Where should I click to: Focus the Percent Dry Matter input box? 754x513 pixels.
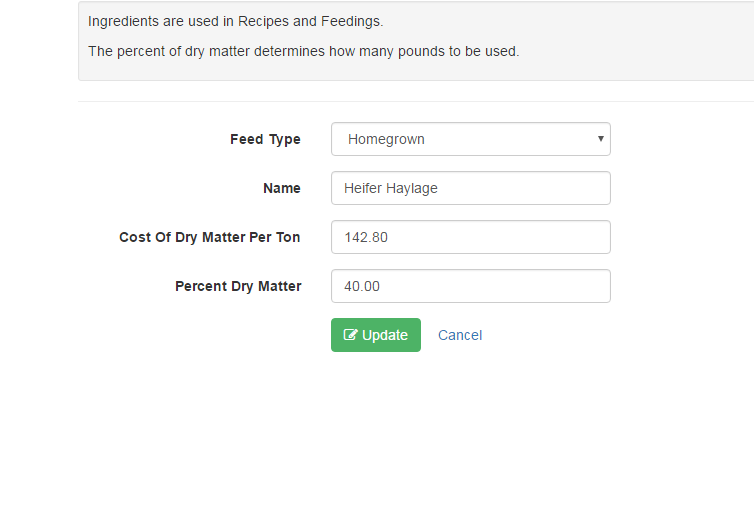471,286
